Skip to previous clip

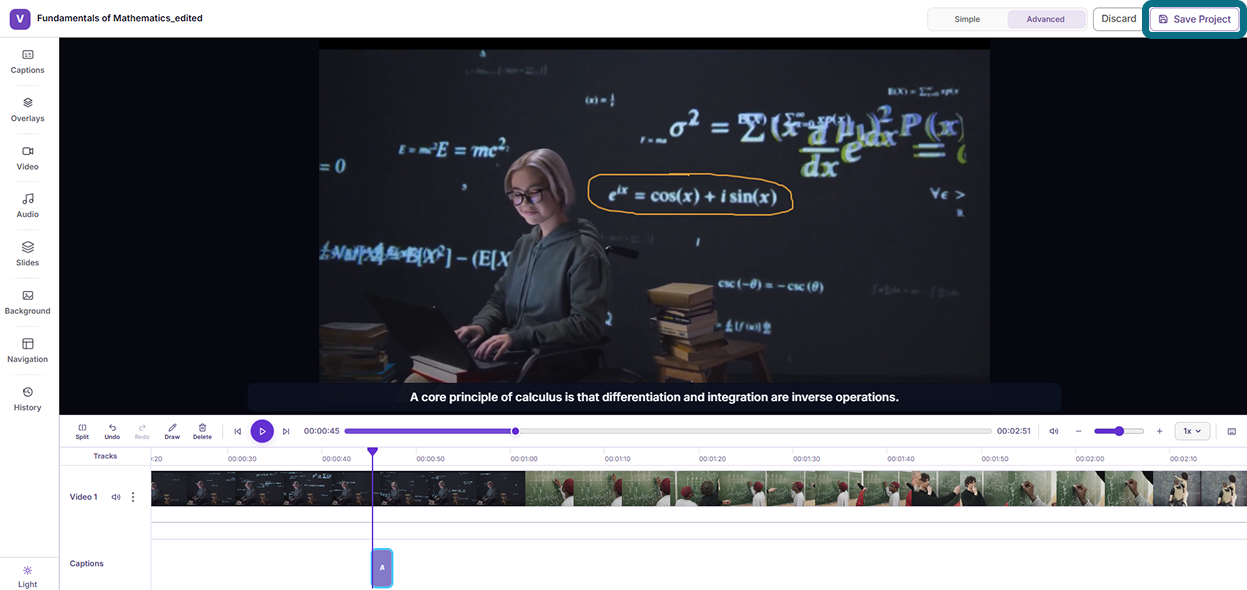click(238, 431)
